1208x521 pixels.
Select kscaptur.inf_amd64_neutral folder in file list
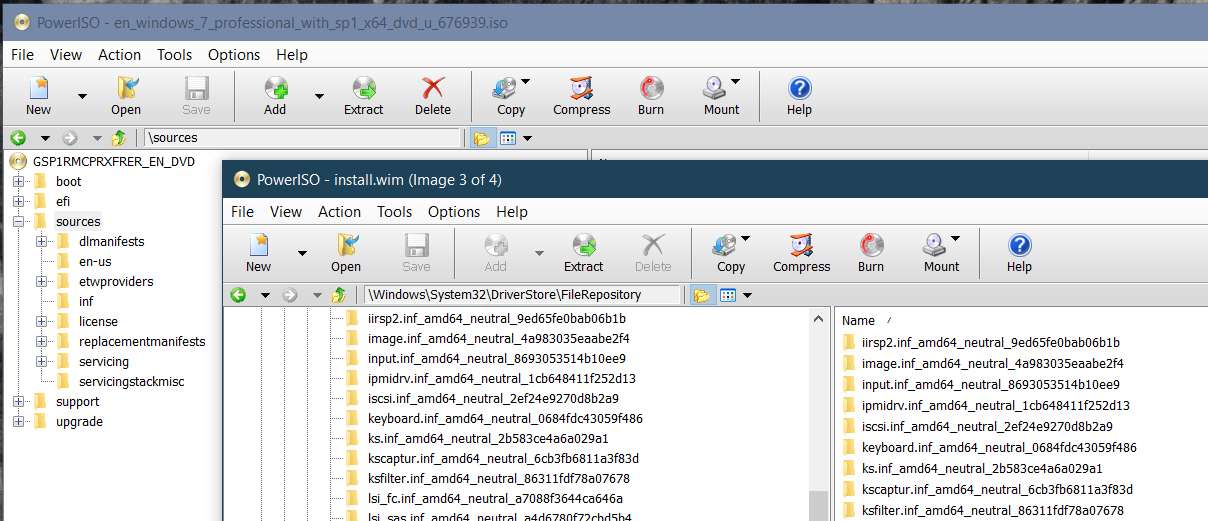tap(996, 489)
